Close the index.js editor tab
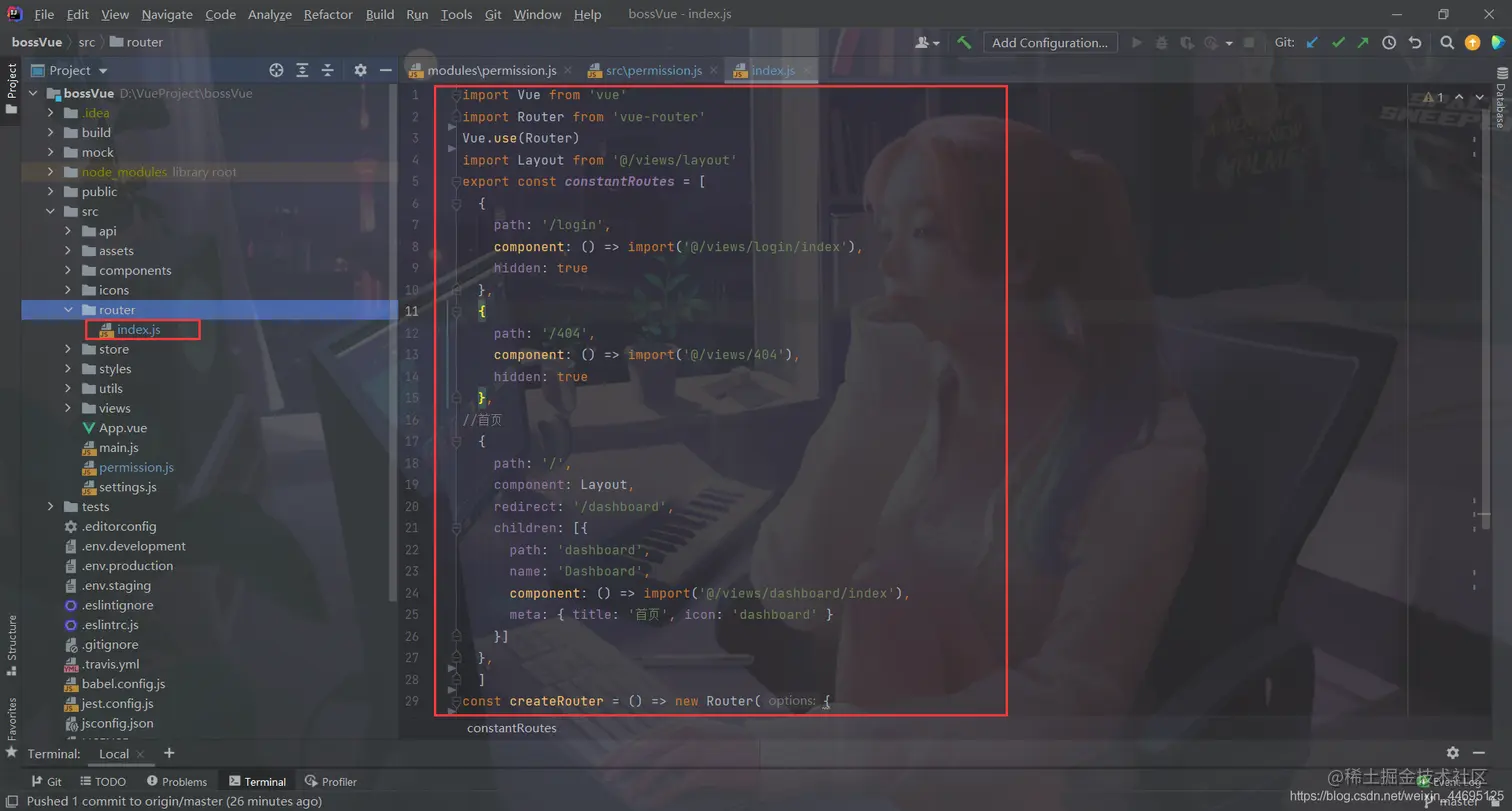Screen dimensions: 1512x811 coord(807,71)
